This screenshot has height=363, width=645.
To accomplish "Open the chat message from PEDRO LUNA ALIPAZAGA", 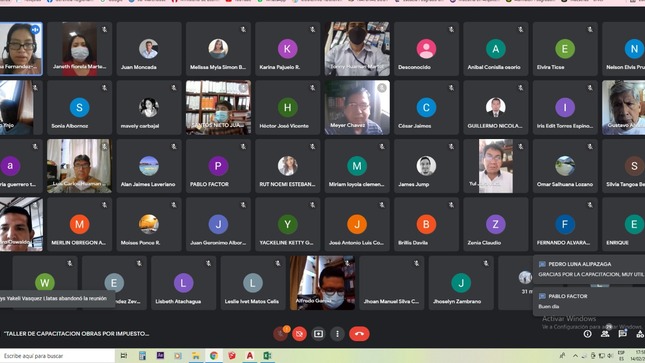I will [x=589, y=269].
